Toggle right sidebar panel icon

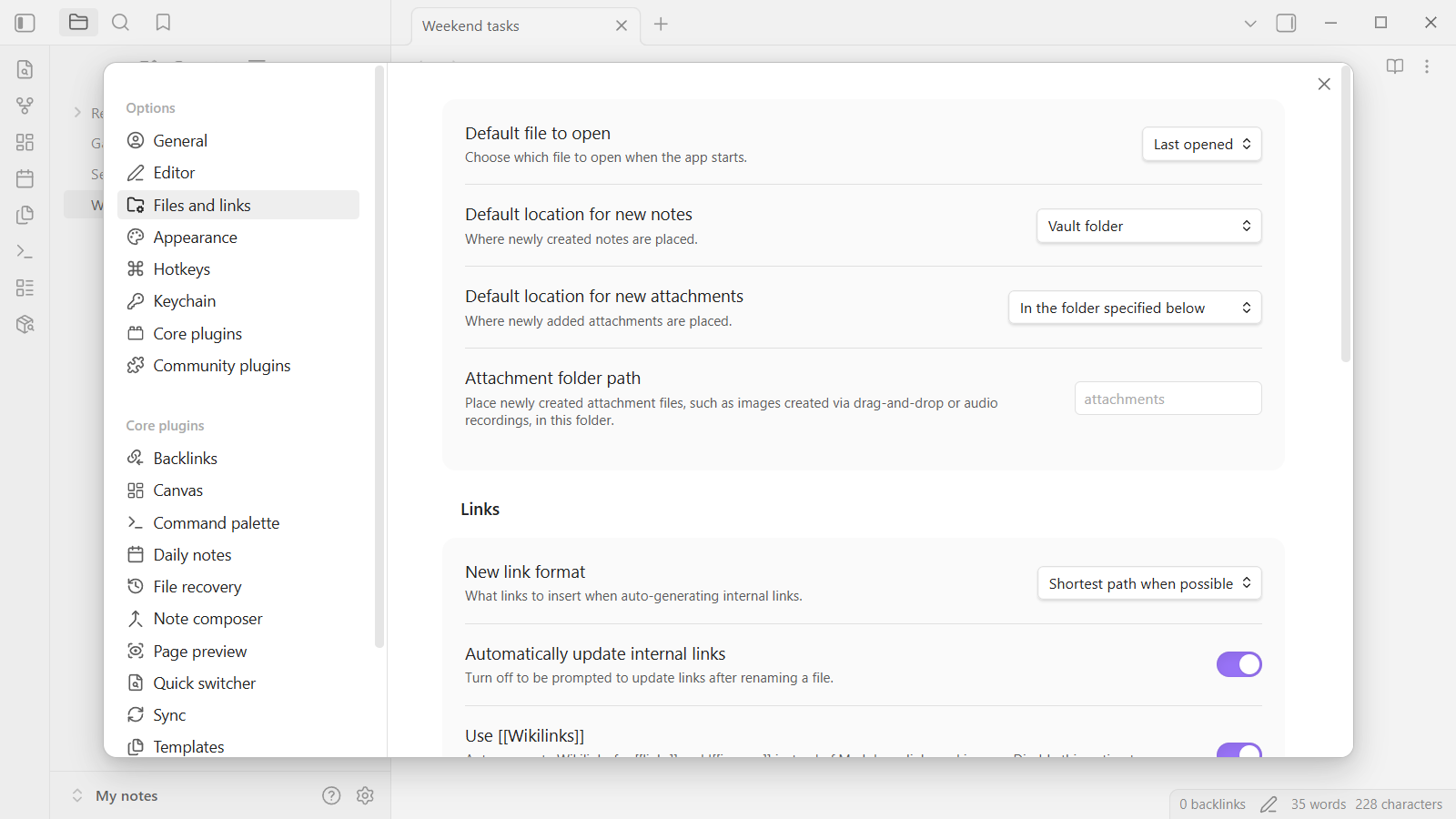1286,24
